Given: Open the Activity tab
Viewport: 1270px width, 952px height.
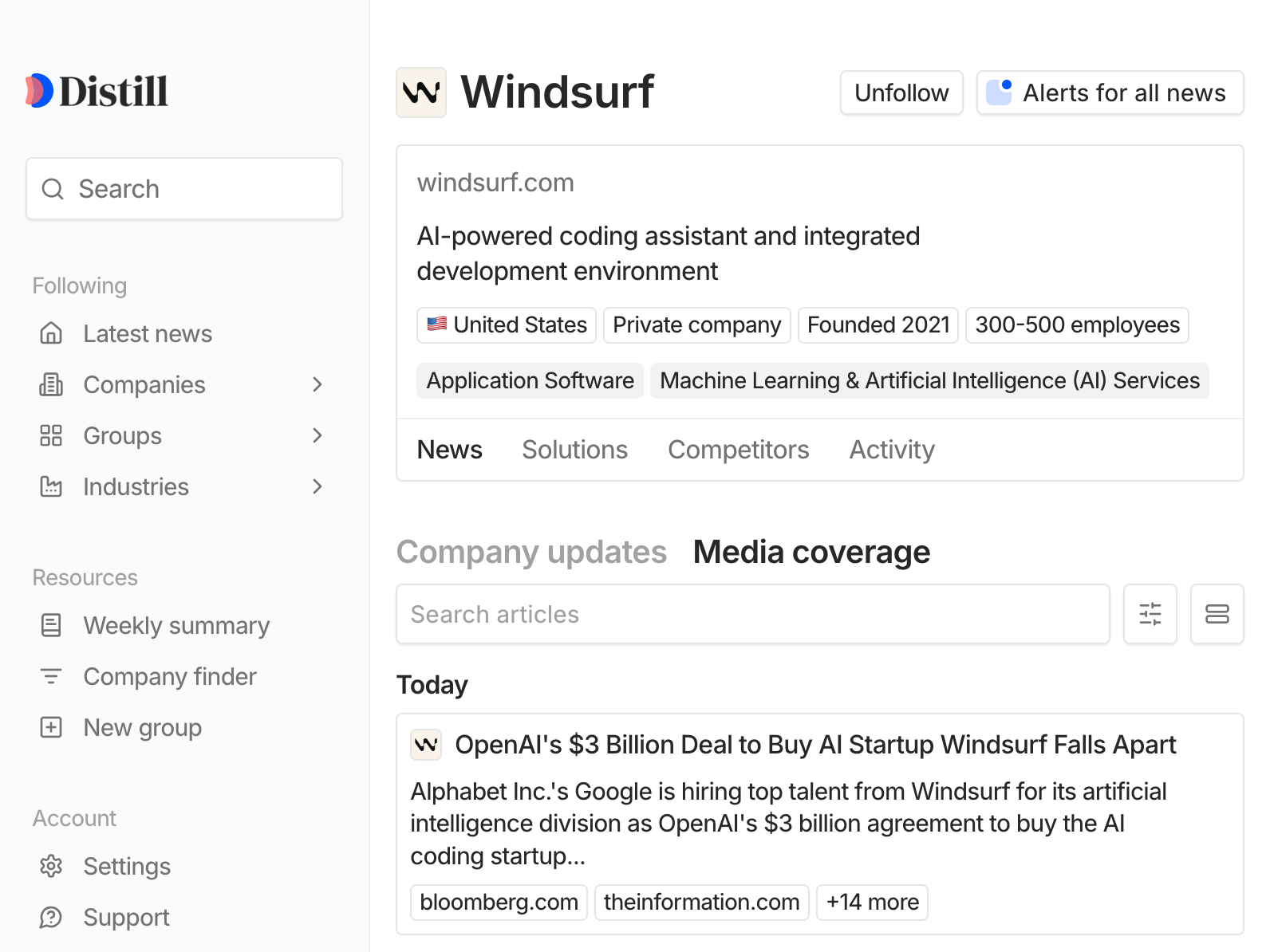Looking at the screenshot, I should point(892,450).
